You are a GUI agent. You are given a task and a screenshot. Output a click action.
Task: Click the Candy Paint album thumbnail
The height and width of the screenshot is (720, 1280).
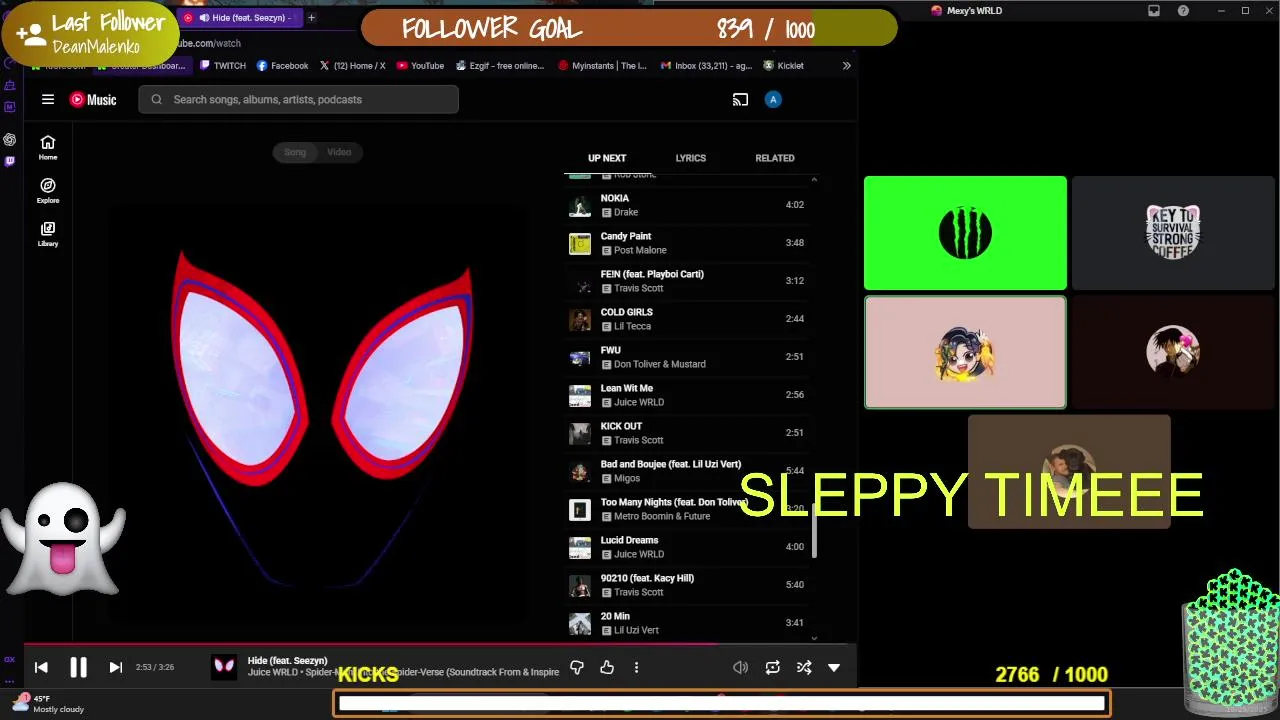[x=580, y=244]
